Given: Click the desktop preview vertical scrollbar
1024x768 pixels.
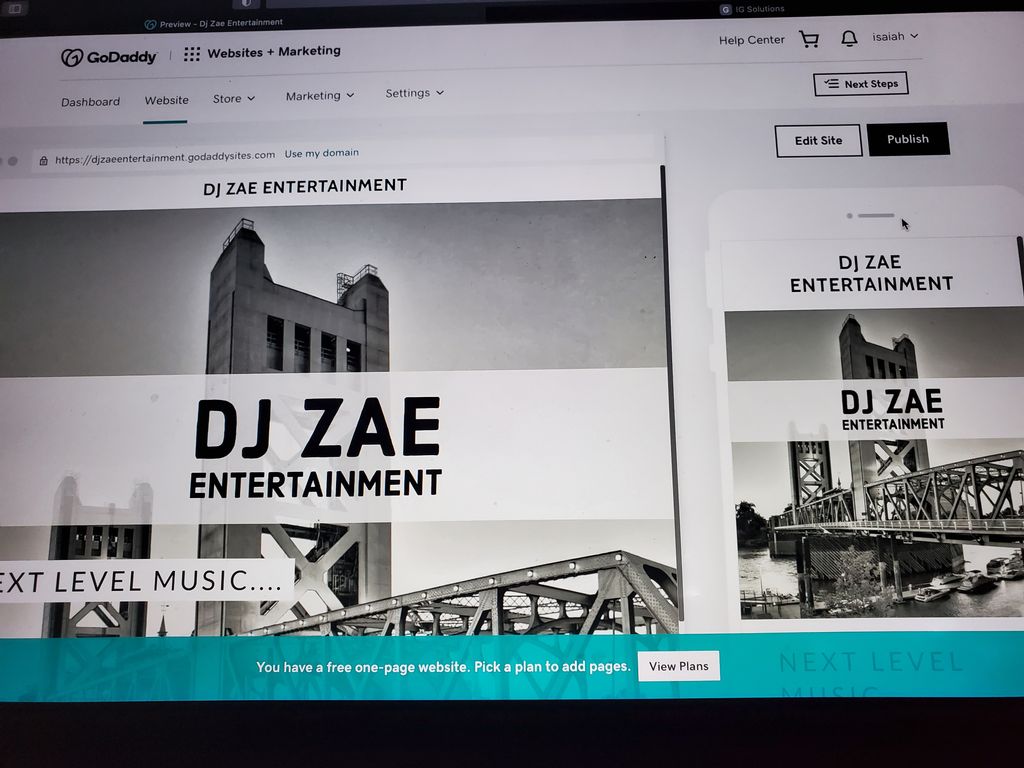Looking at the screenshot, I should (671, 392).
